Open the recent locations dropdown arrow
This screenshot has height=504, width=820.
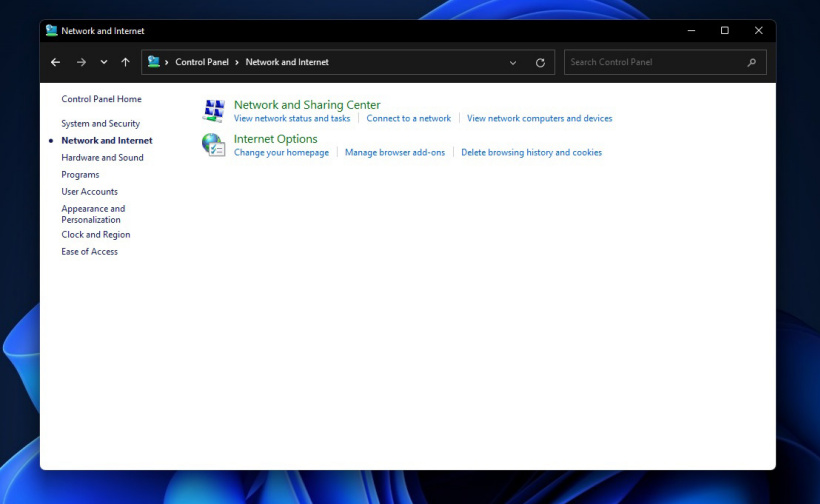coord(103,62)
